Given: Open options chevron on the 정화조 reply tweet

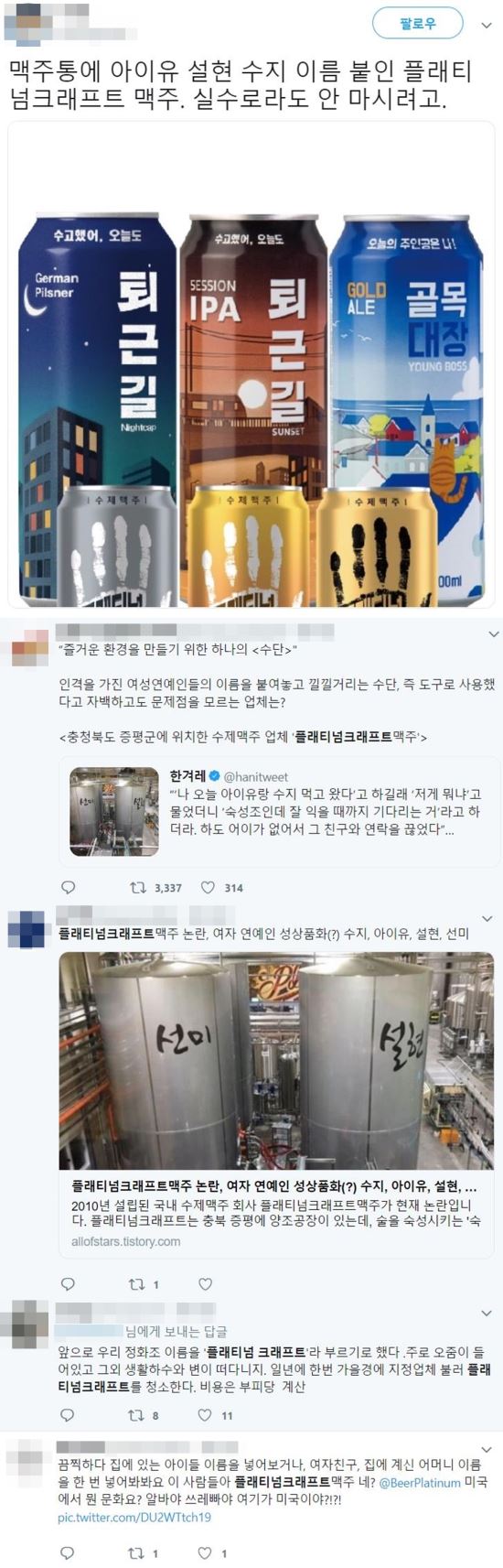Looking at the screenshot, I should click(x=487, y=1313).
